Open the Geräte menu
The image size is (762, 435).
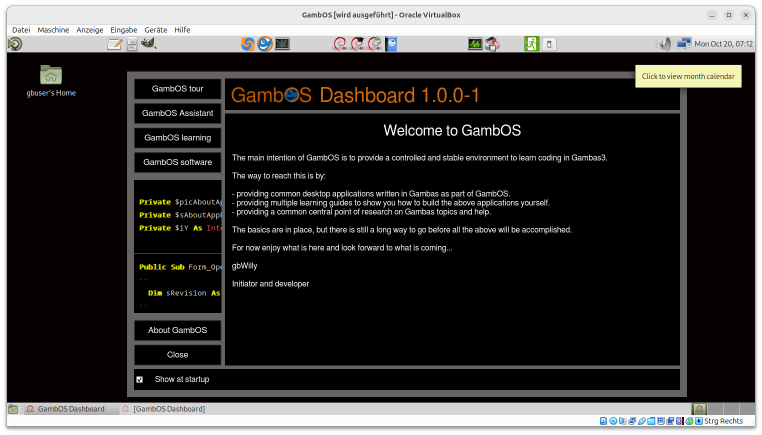point(155,30)
